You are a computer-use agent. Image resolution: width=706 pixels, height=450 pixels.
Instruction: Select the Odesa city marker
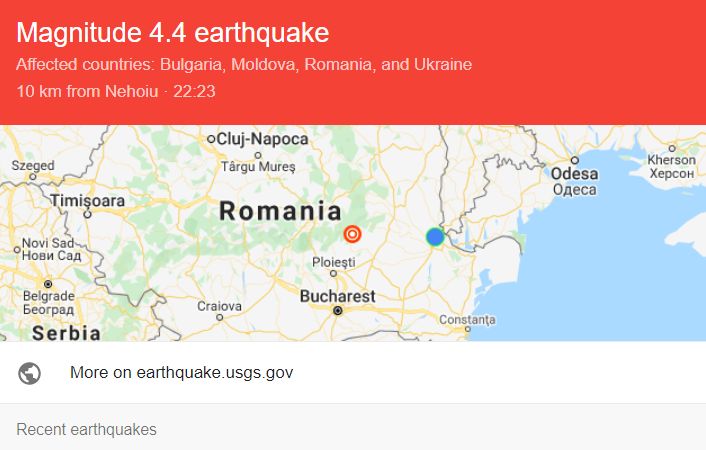[575, 160]
